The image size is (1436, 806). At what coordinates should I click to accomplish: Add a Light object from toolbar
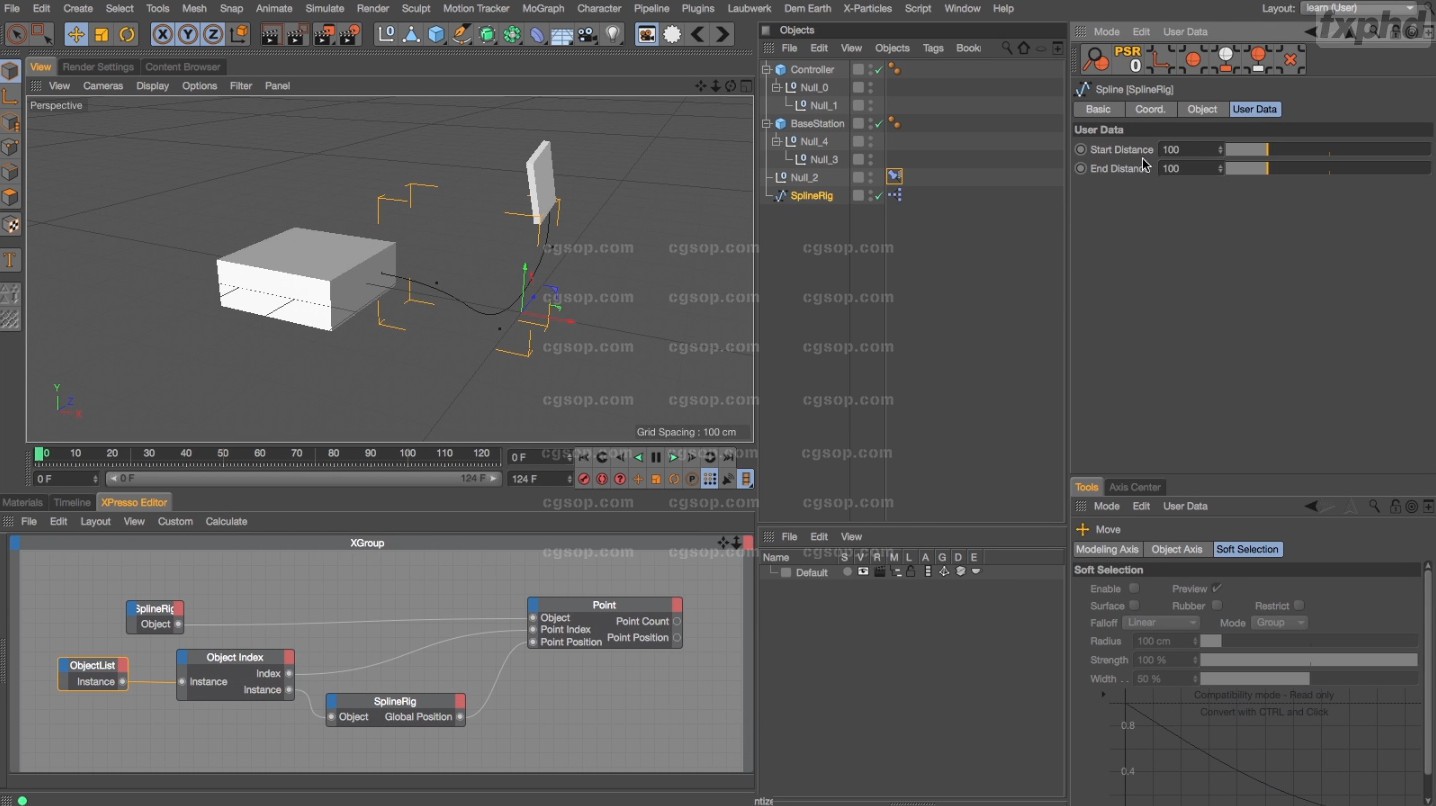click(x=613, y=35)
